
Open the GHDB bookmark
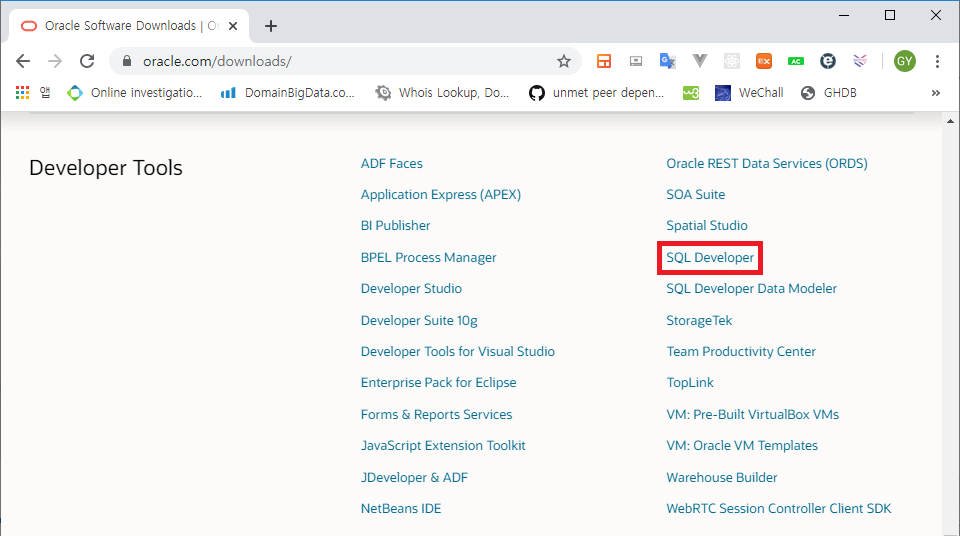828,92
